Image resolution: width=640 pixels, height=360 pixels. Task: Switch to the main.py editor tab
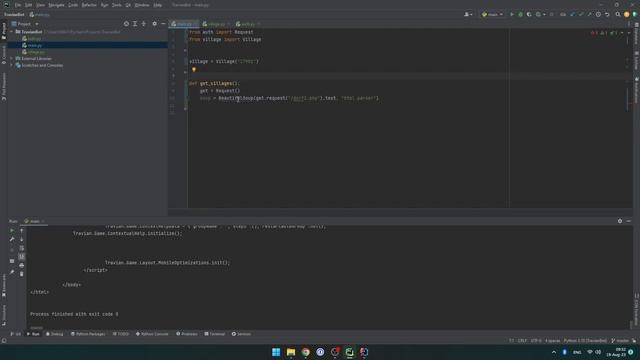(184, 24)
